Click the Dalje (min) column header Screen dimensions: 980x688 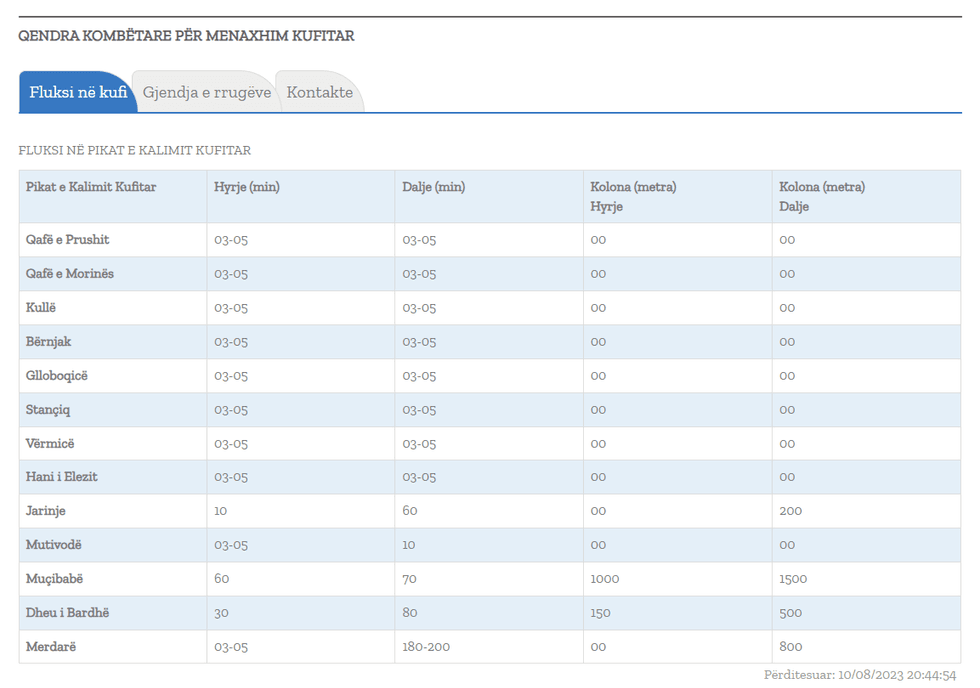(x=434, y=187)
